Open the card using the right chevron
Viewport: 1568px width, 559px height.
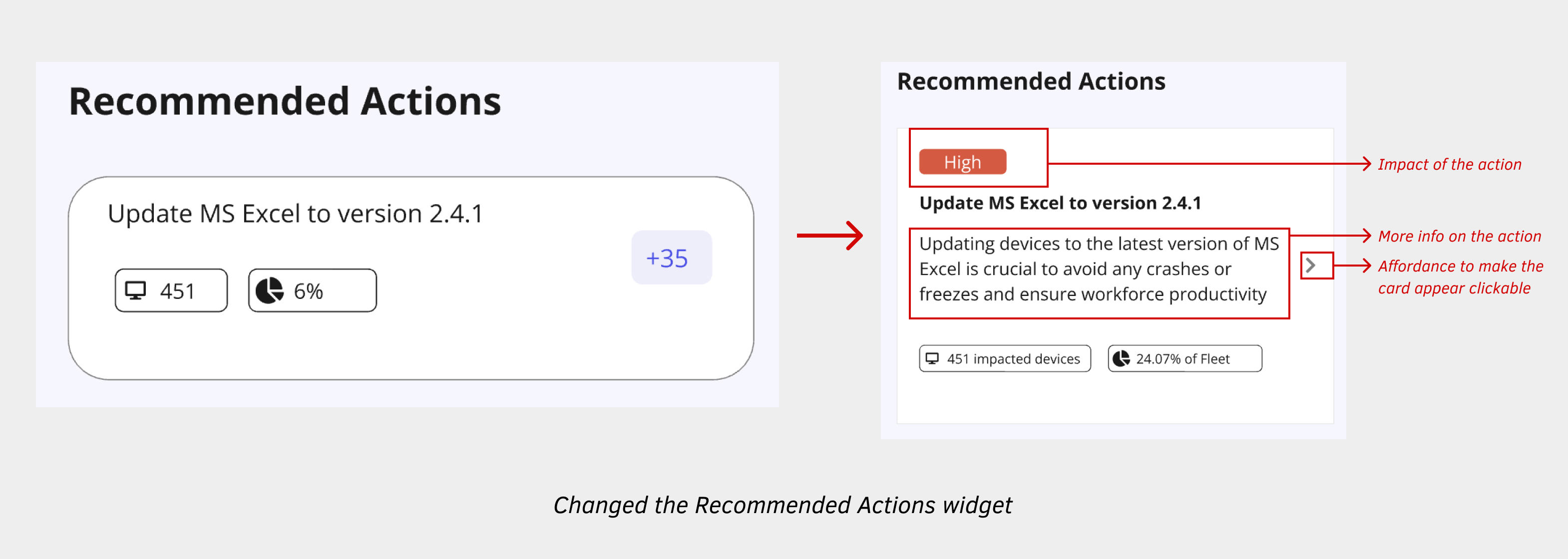click(1311, 265)
